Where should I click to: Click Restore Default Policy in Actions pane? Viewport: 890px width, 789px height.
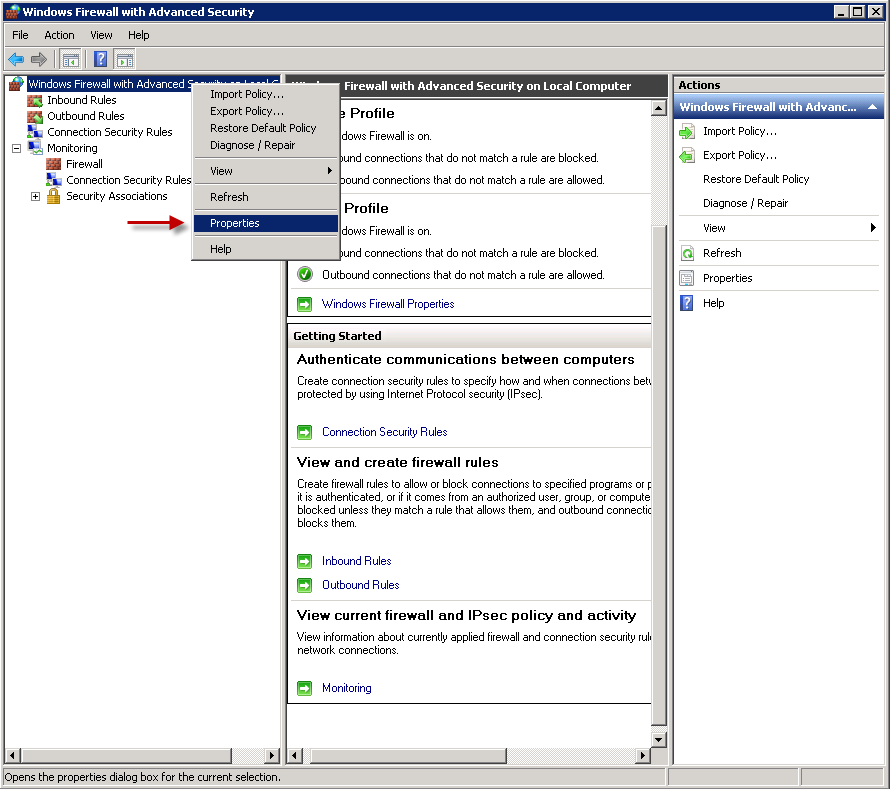point(756,179)
